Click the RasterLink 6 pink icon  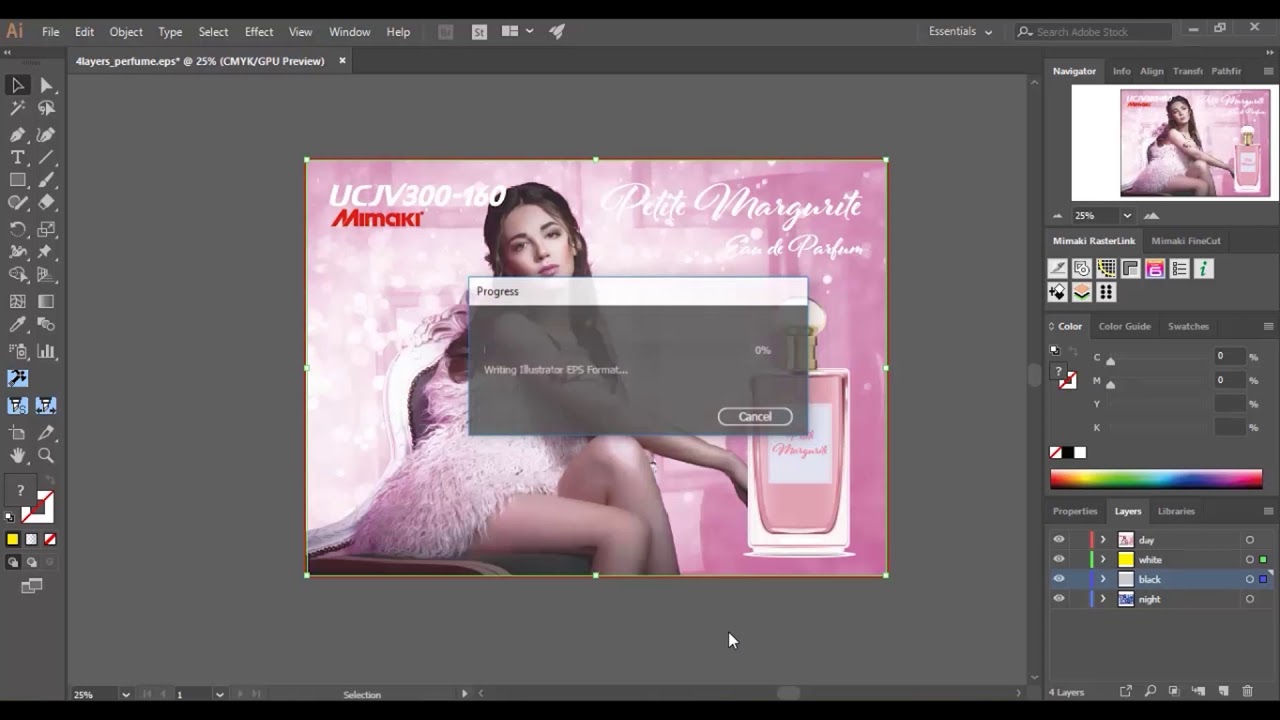tap(1155, 268)
